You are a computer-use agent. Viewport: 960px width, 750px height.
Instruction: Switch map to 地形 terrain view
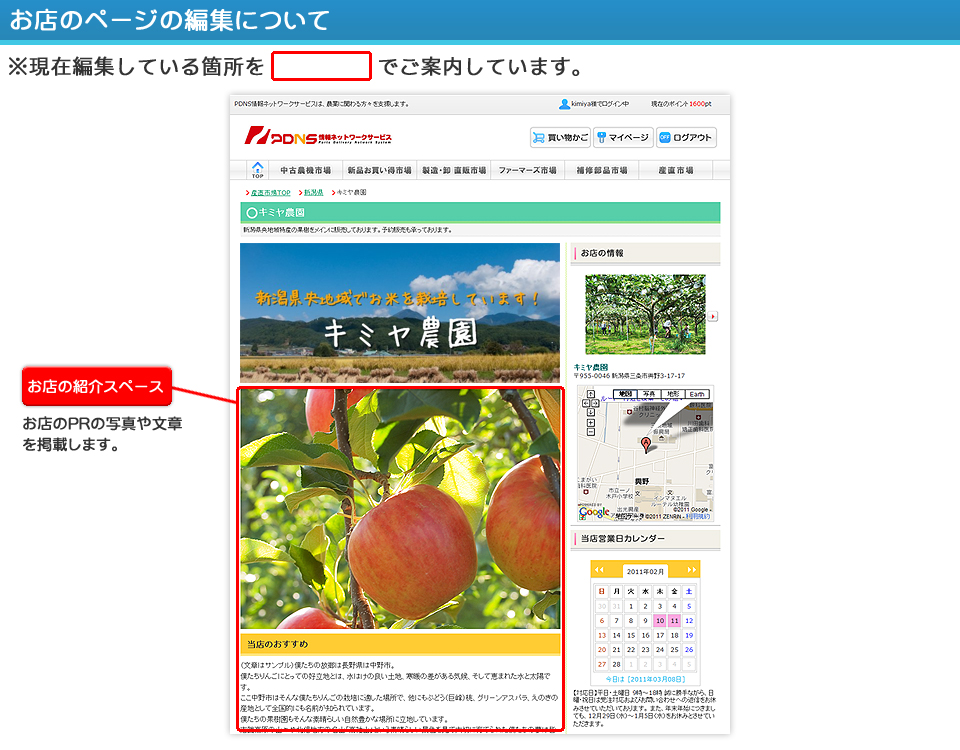(x=673, y=394)
